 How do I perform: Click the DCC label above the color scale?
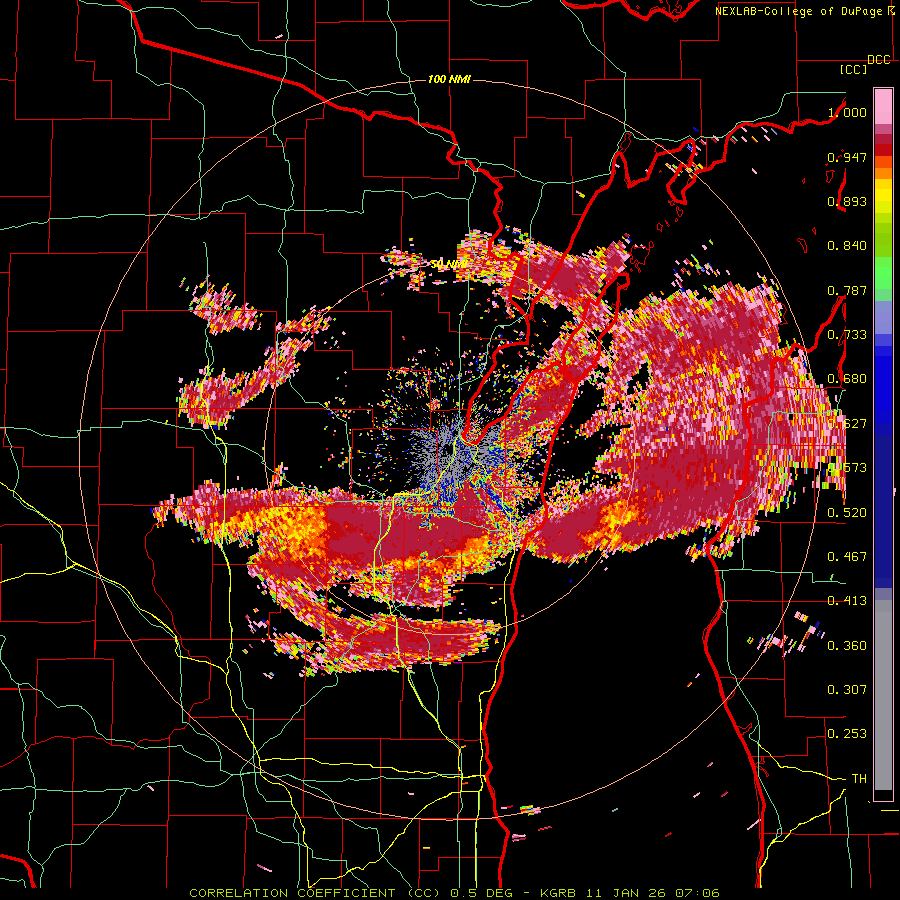878,60
